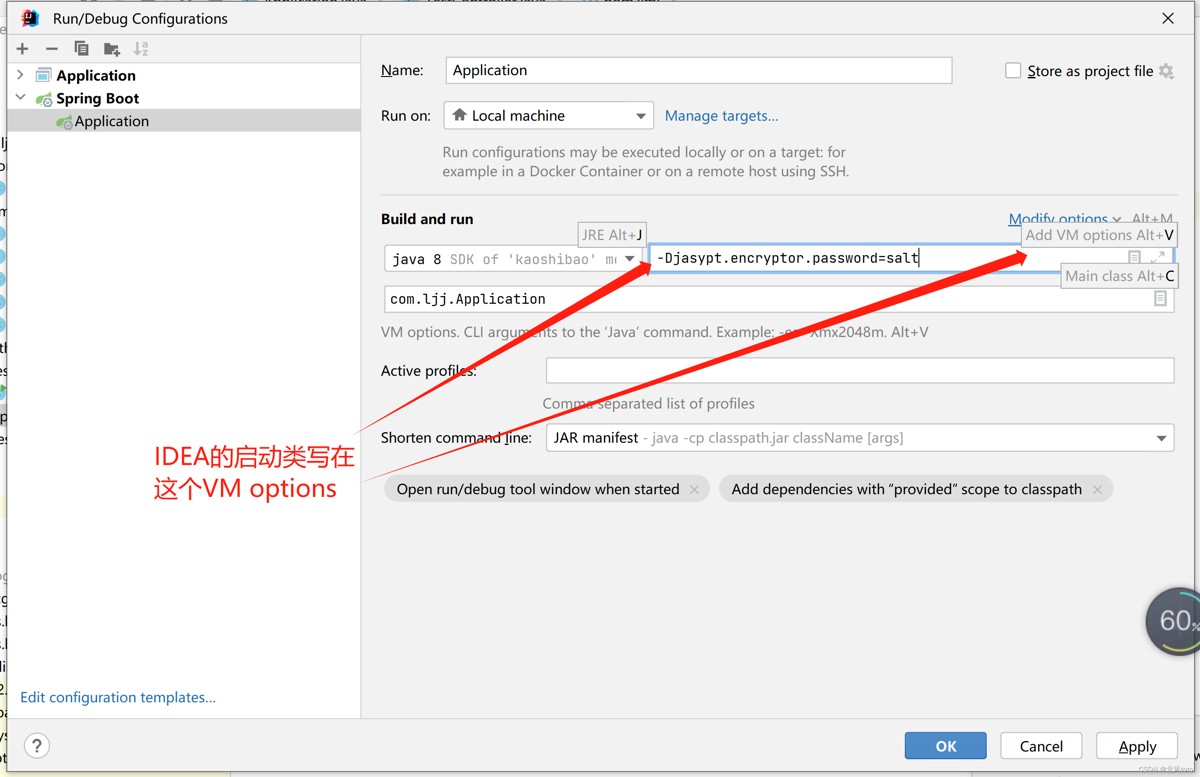Select the Application item under Spring Boot
The image size is (1200, 777).
111,121
